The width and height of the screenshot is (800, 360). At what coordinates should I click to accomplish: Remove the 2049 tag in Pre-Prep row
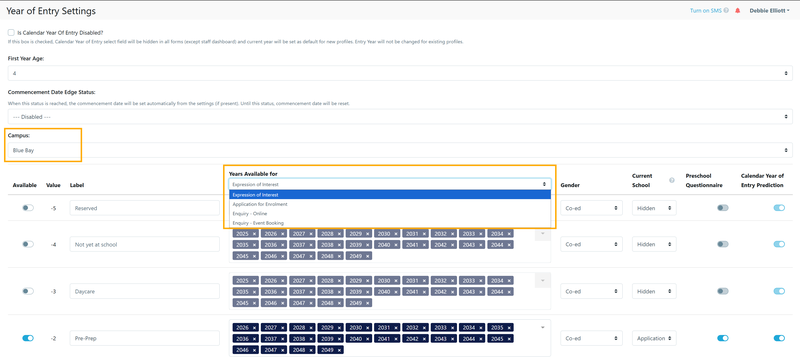point(338,350)
